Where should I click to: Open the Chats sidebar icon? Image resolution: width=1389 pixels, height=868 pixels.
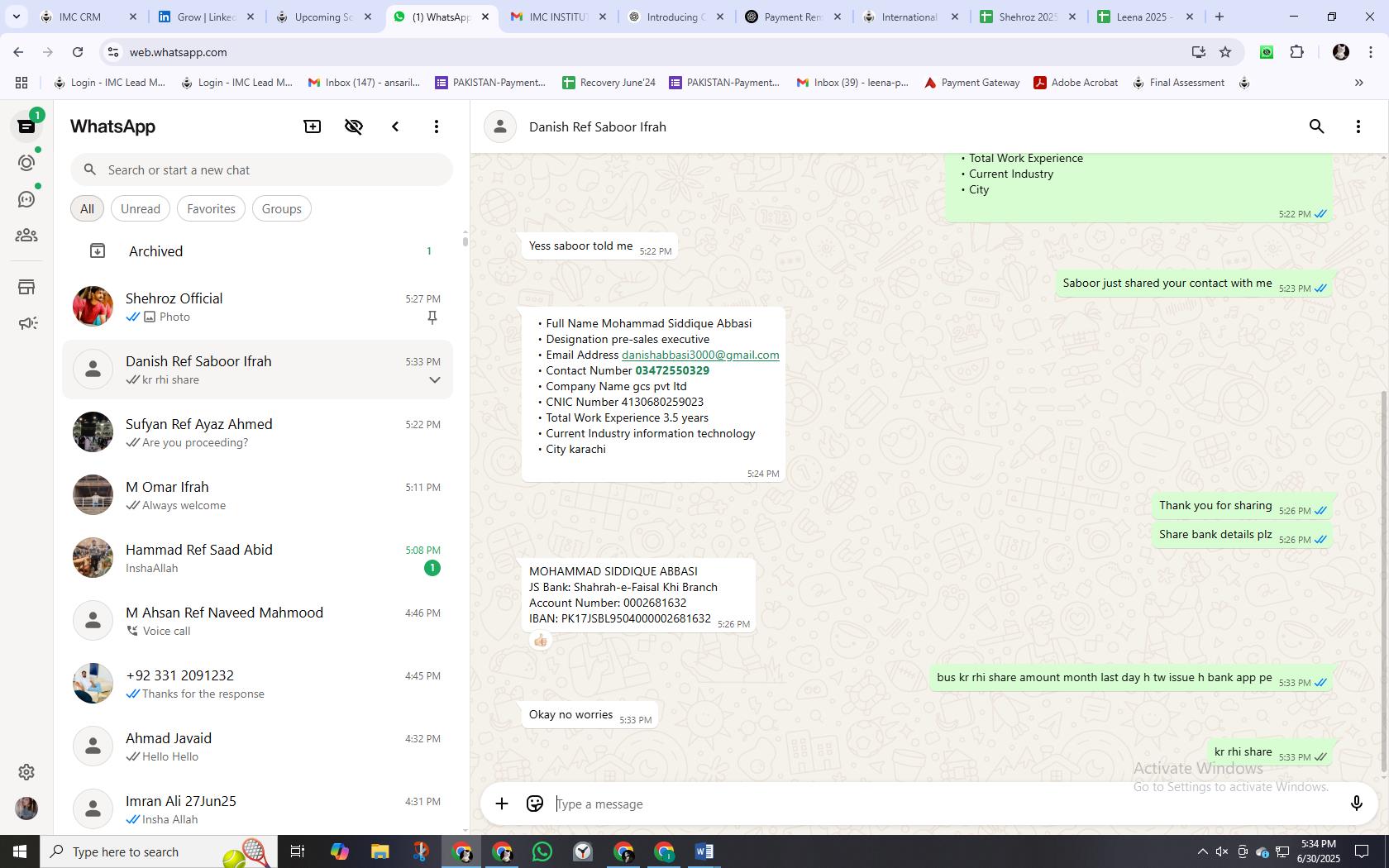coord(26,126)
